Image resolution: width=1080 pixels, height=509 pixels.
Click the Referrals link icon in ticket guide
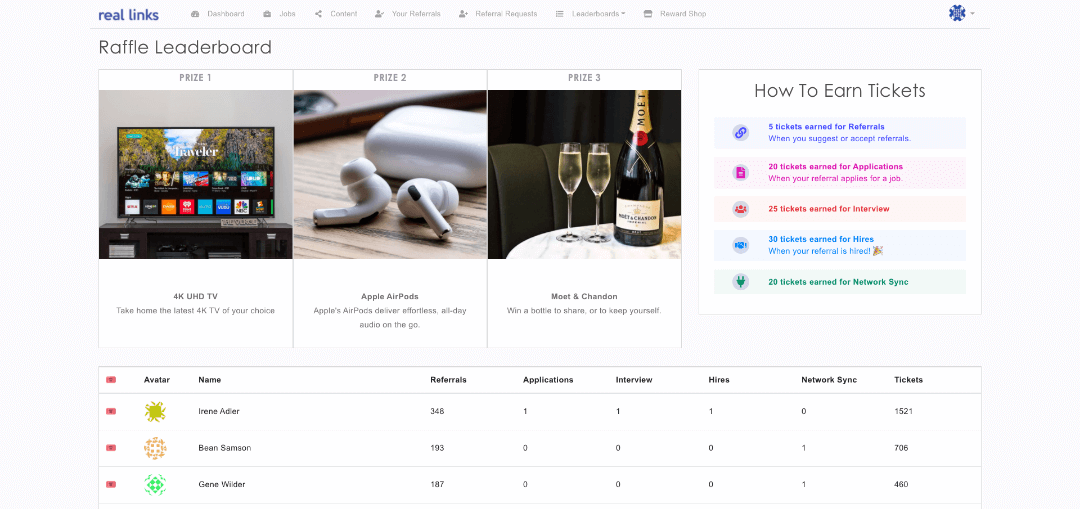pos(740,133)
